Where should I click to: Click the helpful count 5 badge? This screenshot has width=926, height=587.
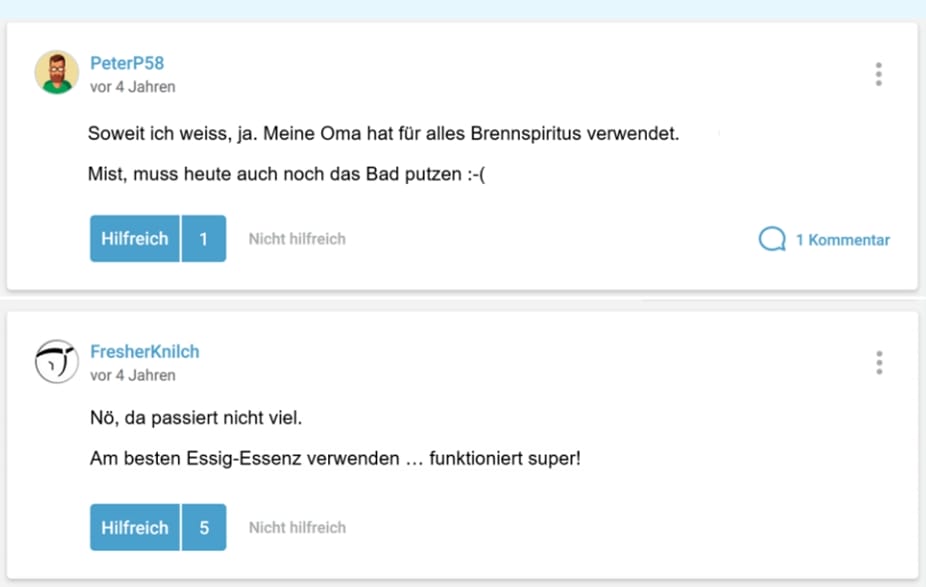tap(204, 527)
